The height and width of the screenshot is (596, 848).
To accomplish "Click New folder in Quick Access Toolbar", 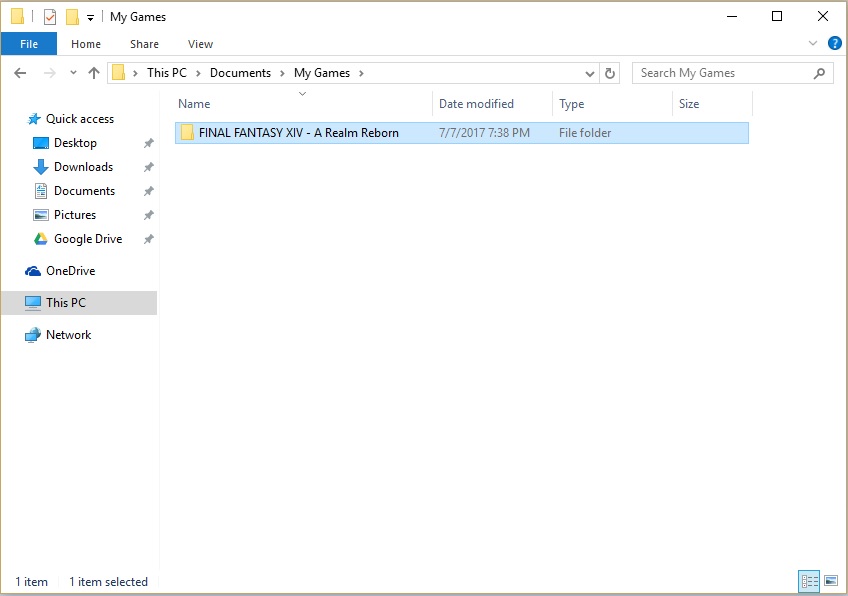I will tap(72, 17).
